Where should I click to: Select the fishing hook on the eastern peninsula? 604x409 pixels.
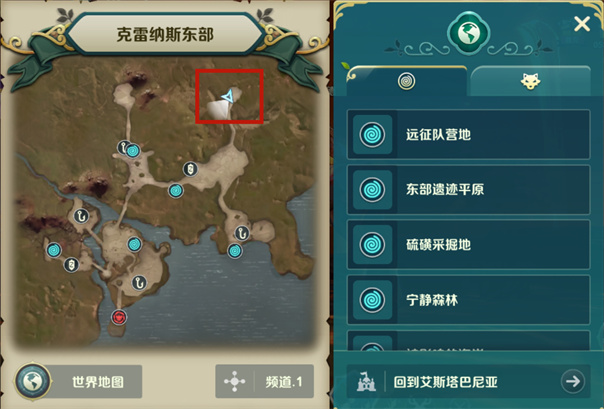(242, 233)
